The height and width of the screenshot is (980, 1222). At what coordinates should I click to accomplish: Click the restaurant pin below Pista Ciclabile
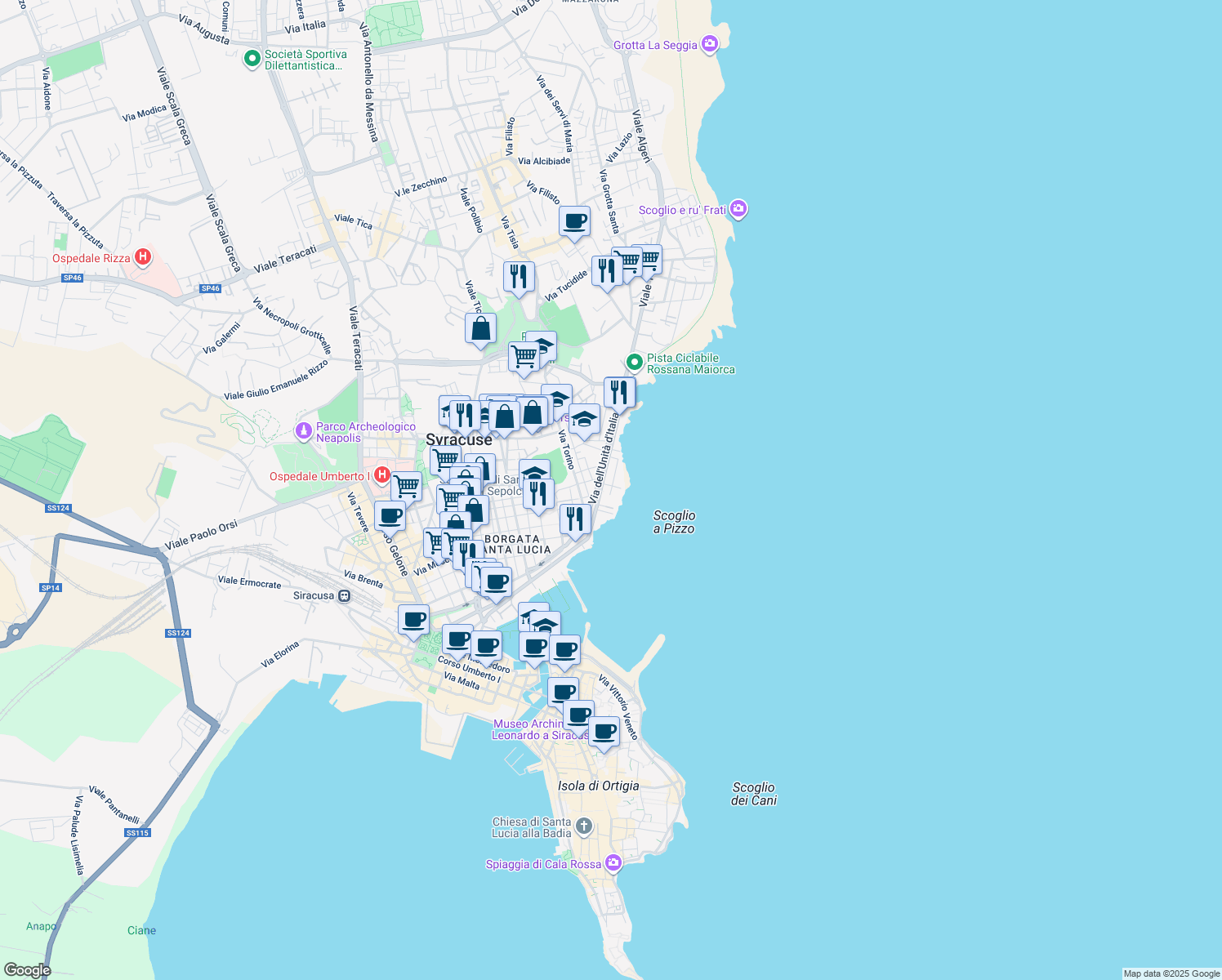tap(619, 393)
